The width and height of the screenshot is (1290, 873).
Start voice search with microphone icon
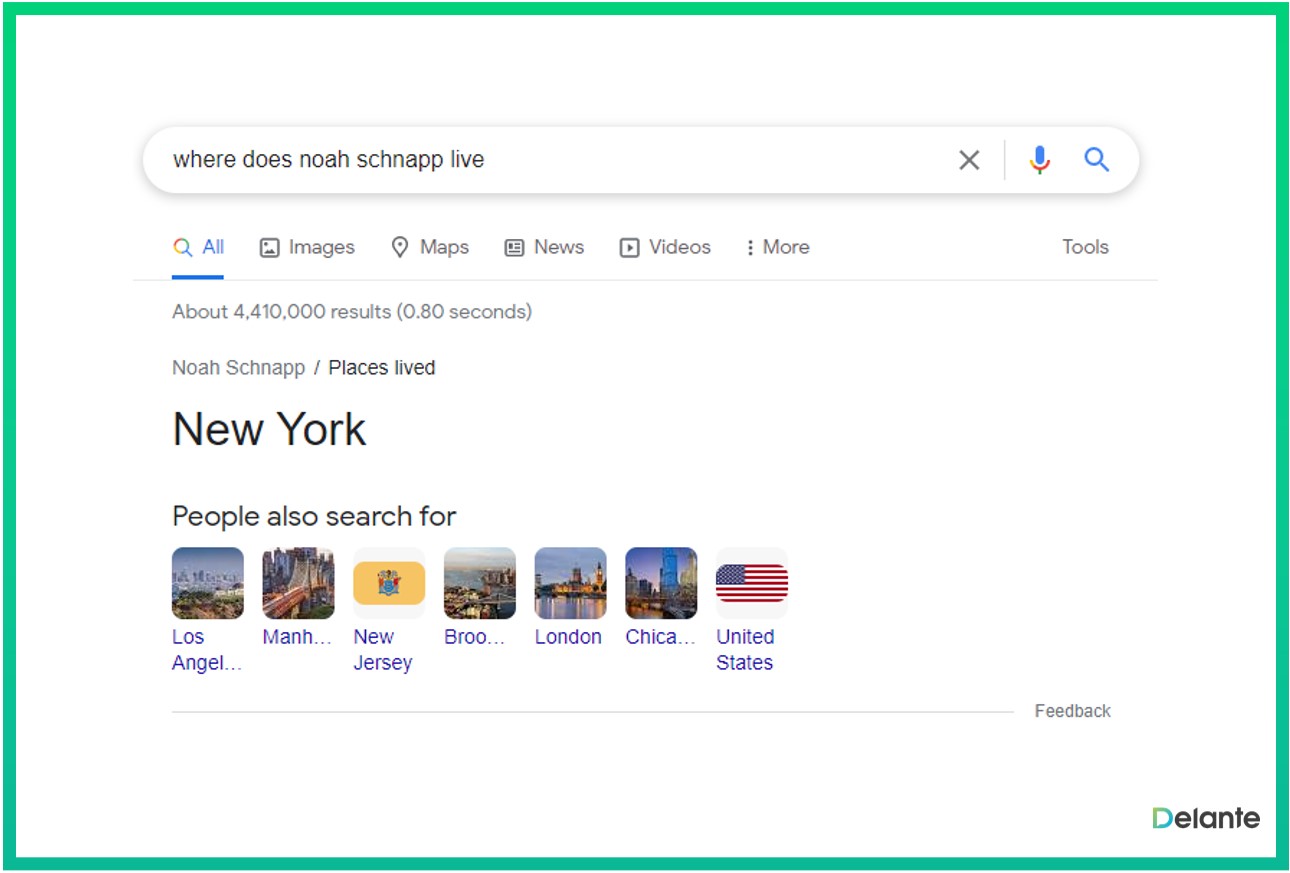coord(1039,160)
